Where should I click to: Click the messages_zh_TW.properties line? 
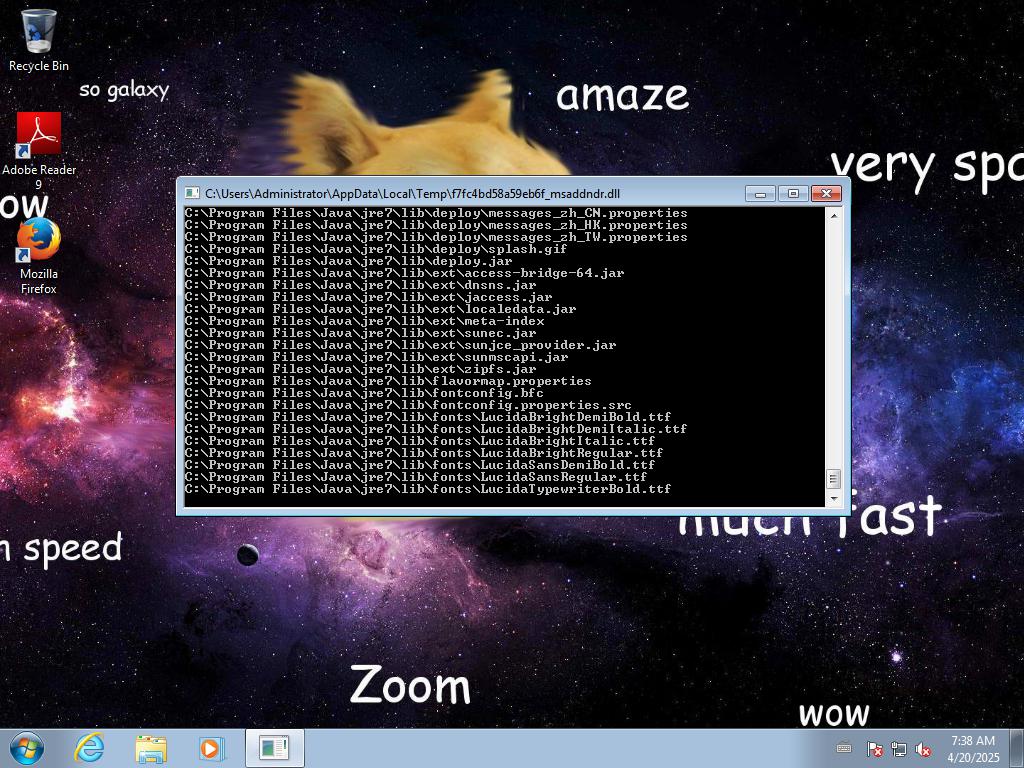[x=436, y=237]
